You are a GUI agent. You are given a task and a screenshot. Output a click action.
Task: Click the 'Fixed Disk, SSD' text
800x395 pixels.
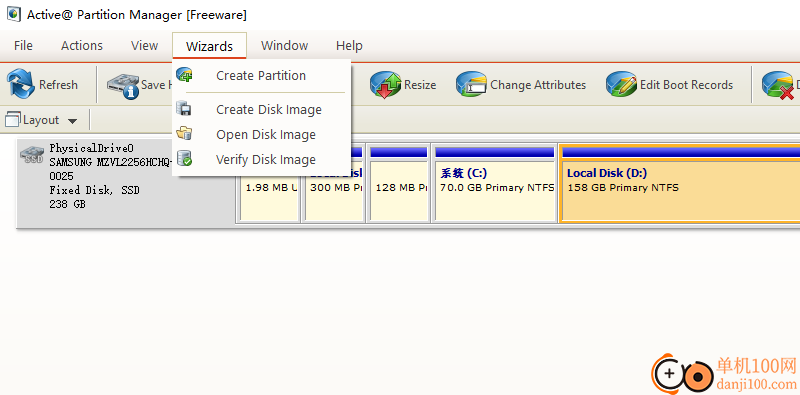pyautogui.click(x=94, y=190)
